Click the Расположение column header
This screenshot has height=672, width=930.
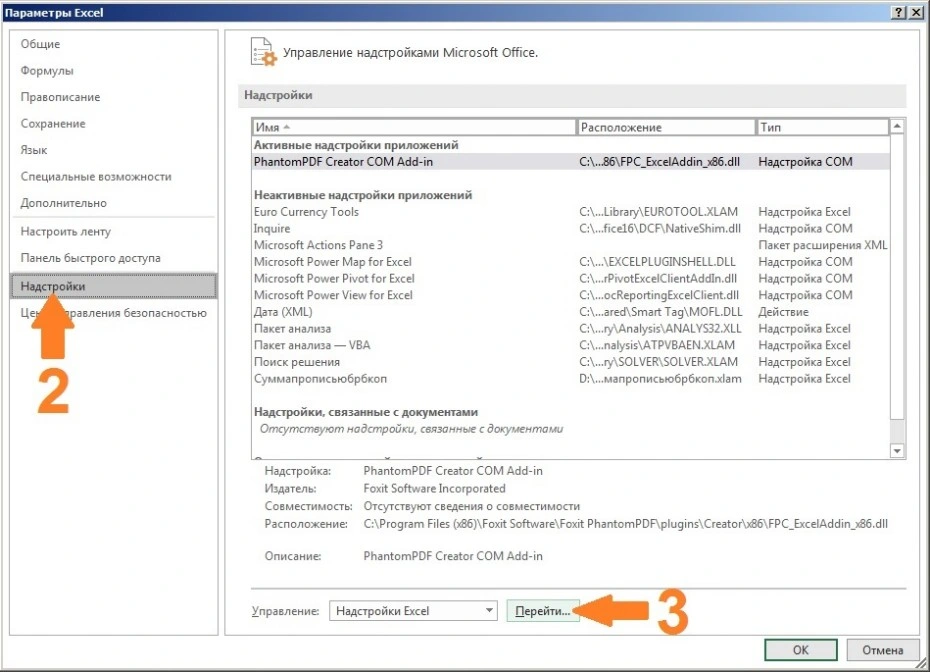pos(665,128)
